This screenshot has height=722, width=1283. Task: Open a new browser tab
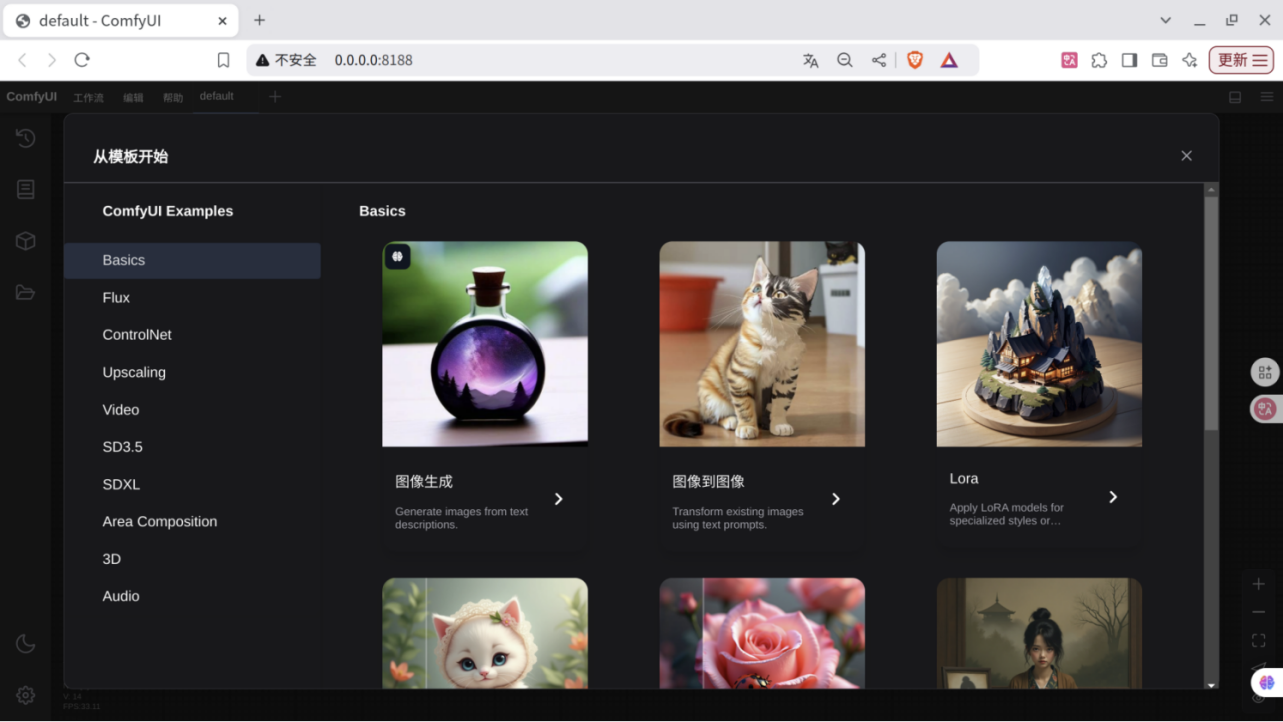pos(259,20)
